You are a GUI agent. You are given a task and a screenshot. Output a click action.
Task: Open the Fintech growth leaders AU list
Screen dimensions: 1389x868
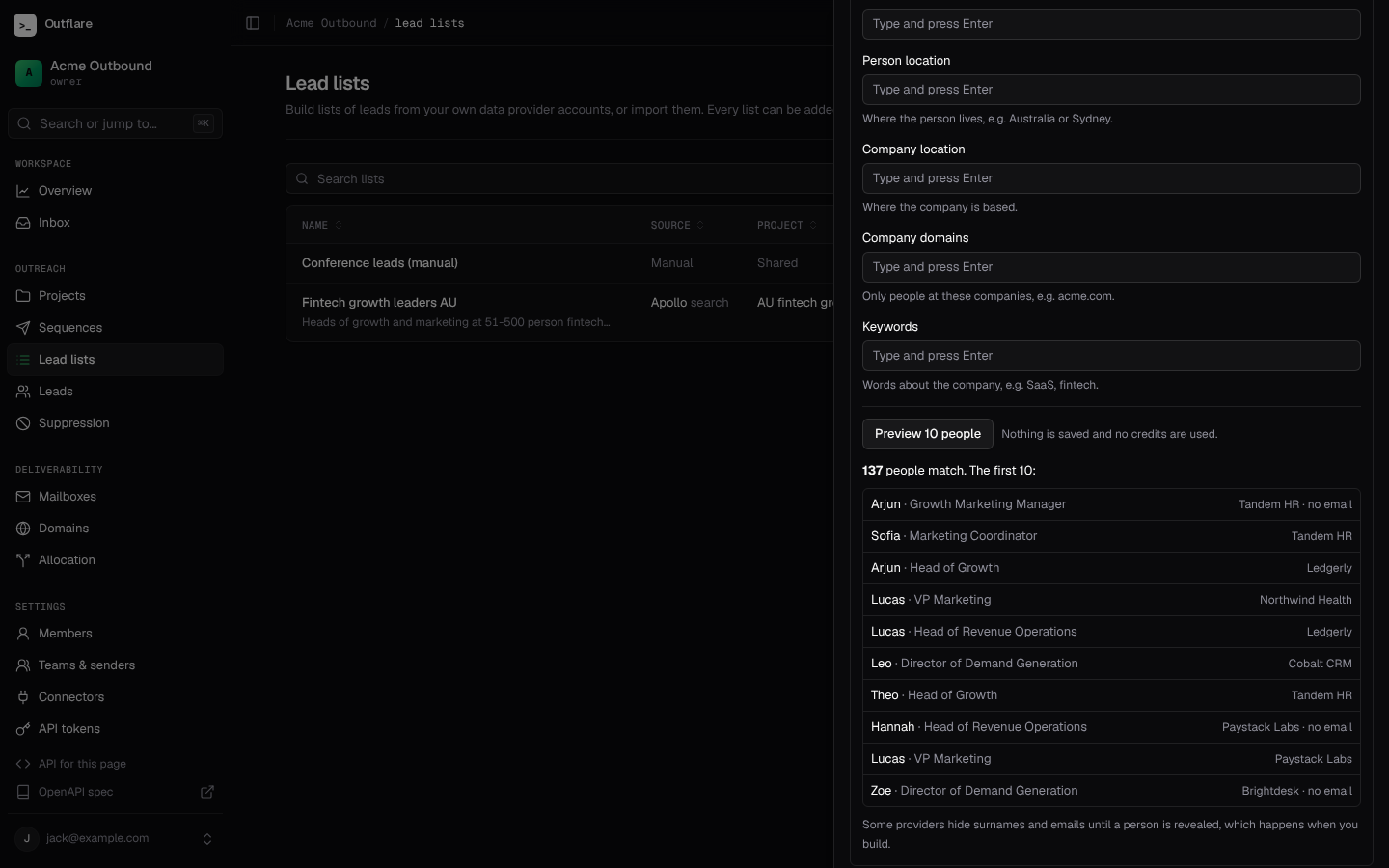point(379,303)
